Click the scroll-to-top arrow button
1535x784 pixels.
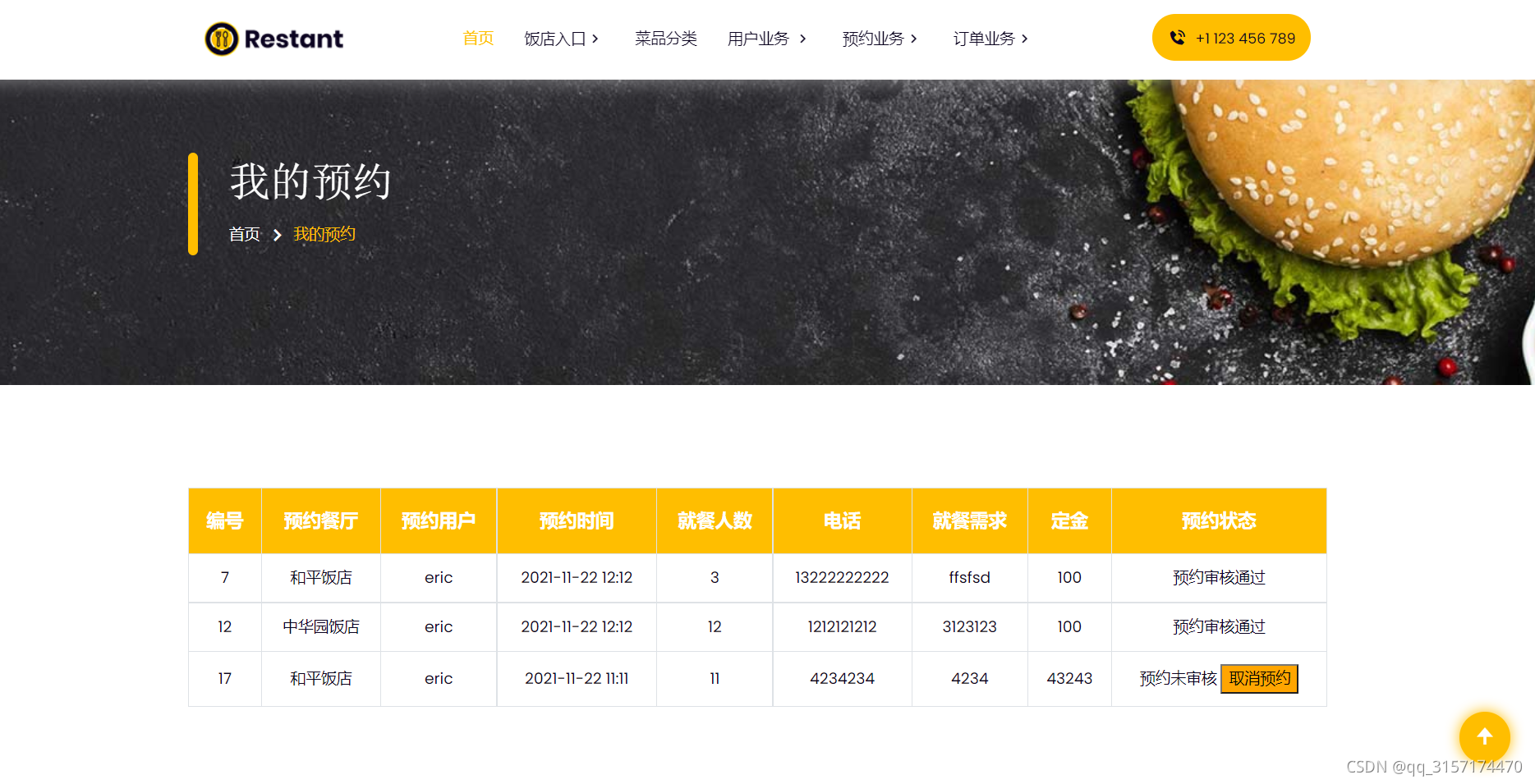1484,736
